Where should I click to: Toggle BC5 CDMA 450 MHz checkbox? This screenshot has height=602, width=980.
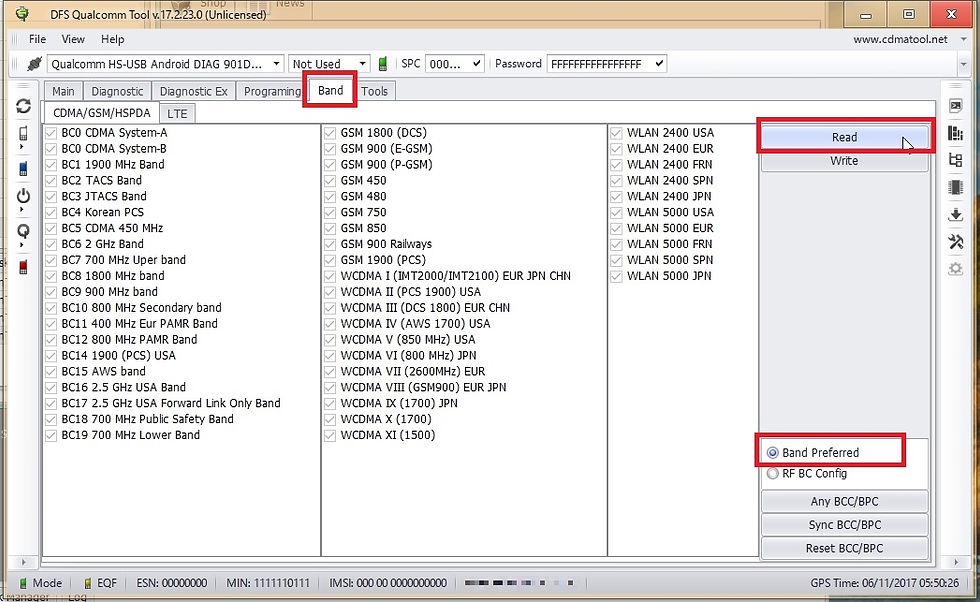tap(51, 228)
